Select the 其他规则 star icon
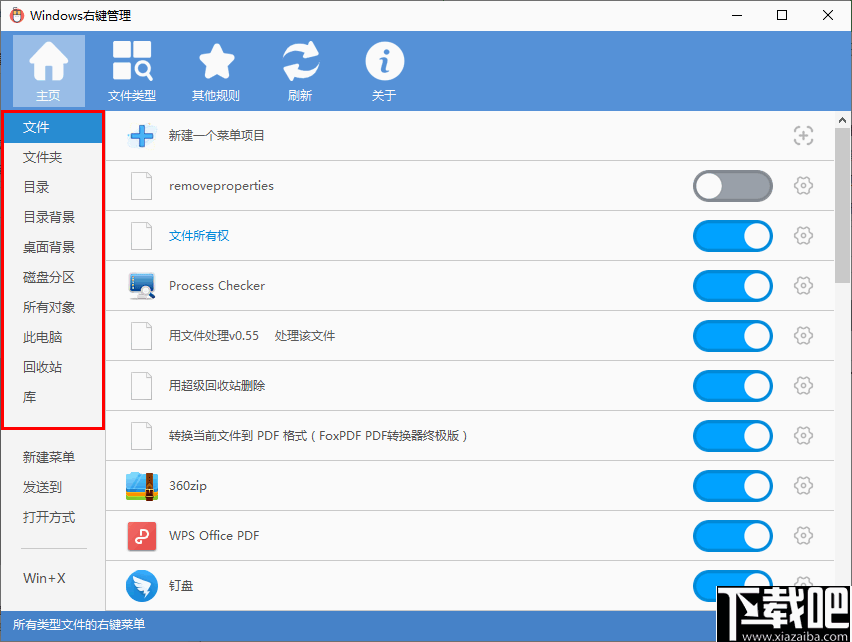The image size is (852, 642). pyautogui.click(x=216, y=62)
